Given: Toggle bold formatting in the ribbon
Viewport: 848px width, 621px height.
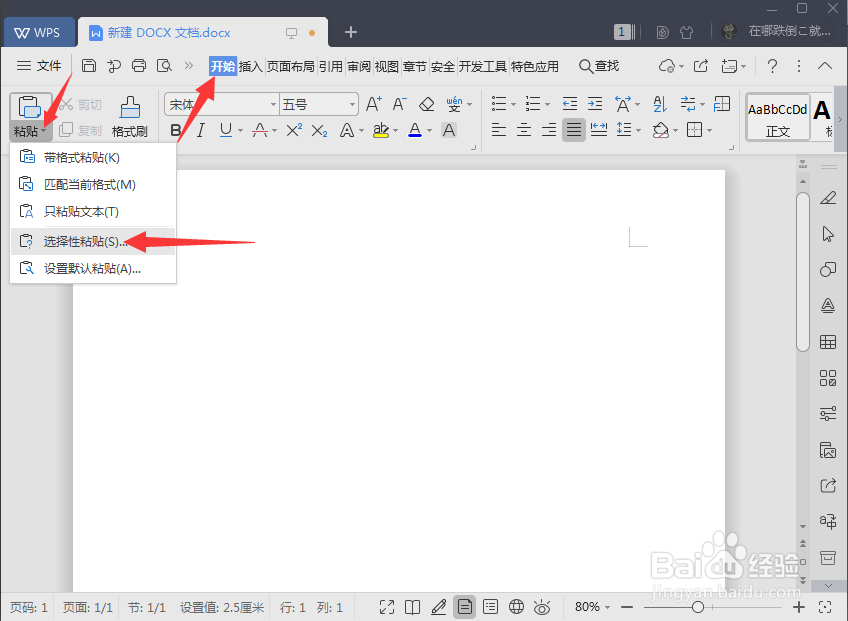Looking at the screenshot, I should click(x=175, y=129).
